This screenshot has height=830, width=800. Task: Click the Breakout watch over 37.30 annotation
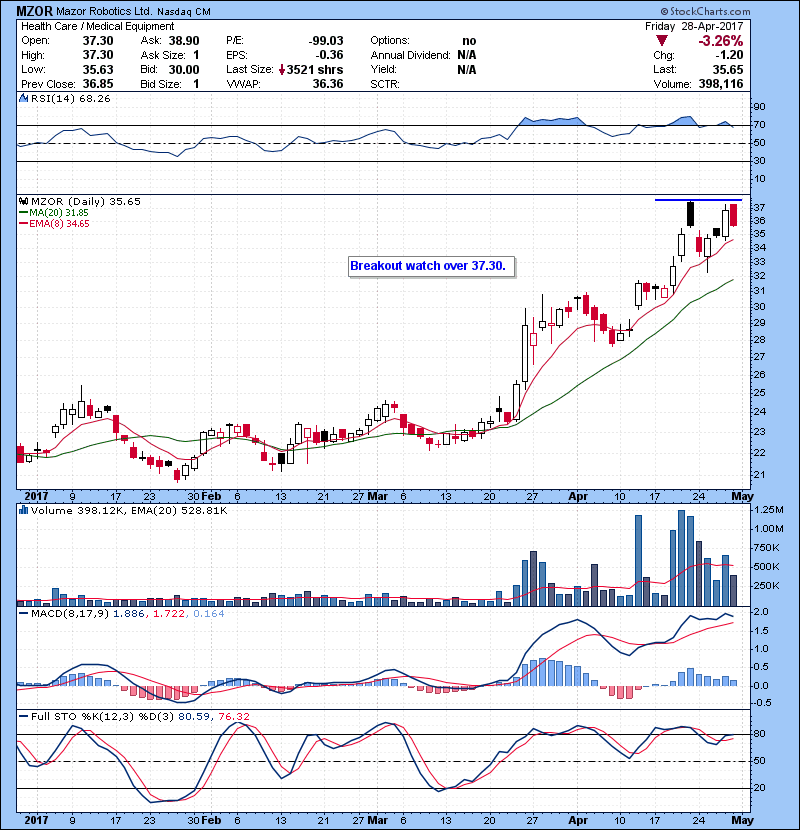[432, 266]
